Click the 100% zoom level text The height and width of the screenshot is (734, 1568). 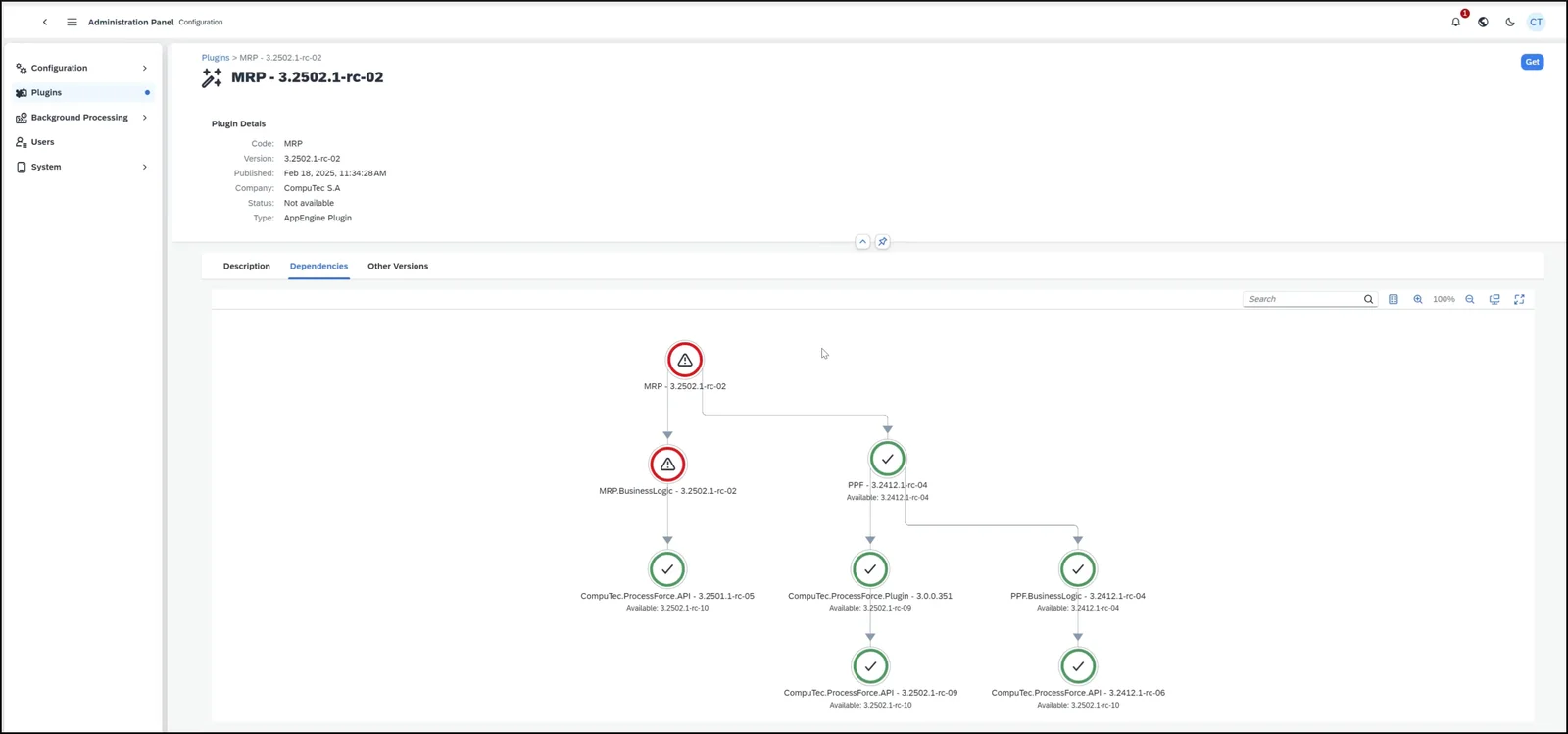1444,299
